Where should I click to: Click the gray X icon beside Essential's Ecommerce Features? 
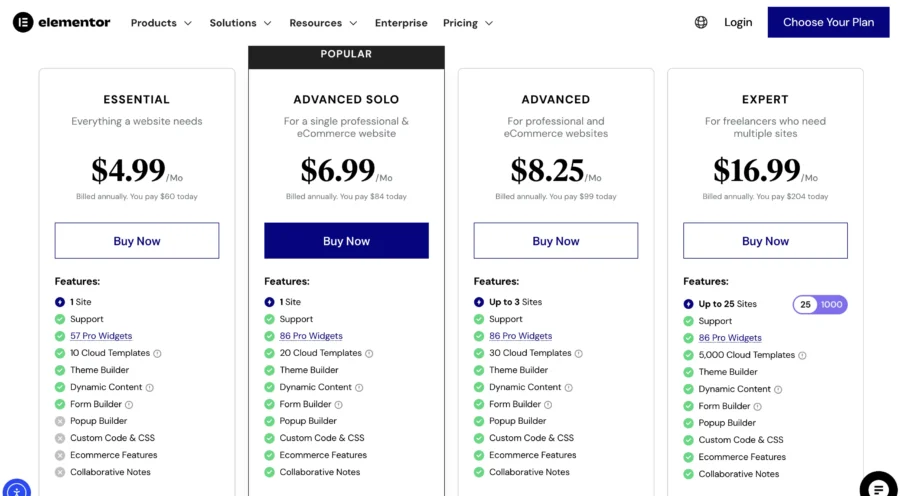pos(60,455)
